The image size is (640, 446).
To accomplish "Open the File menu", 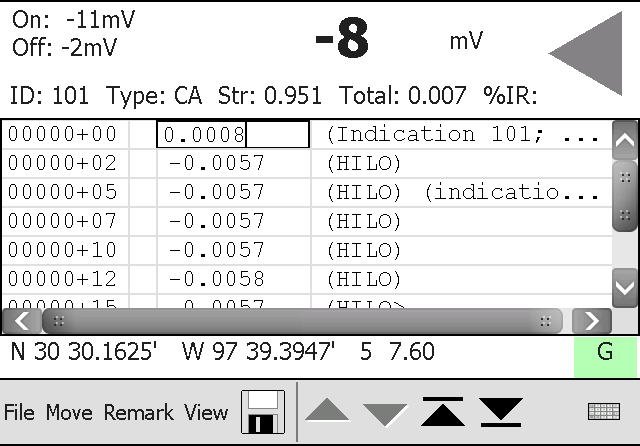I will click(x=19, y=412).
